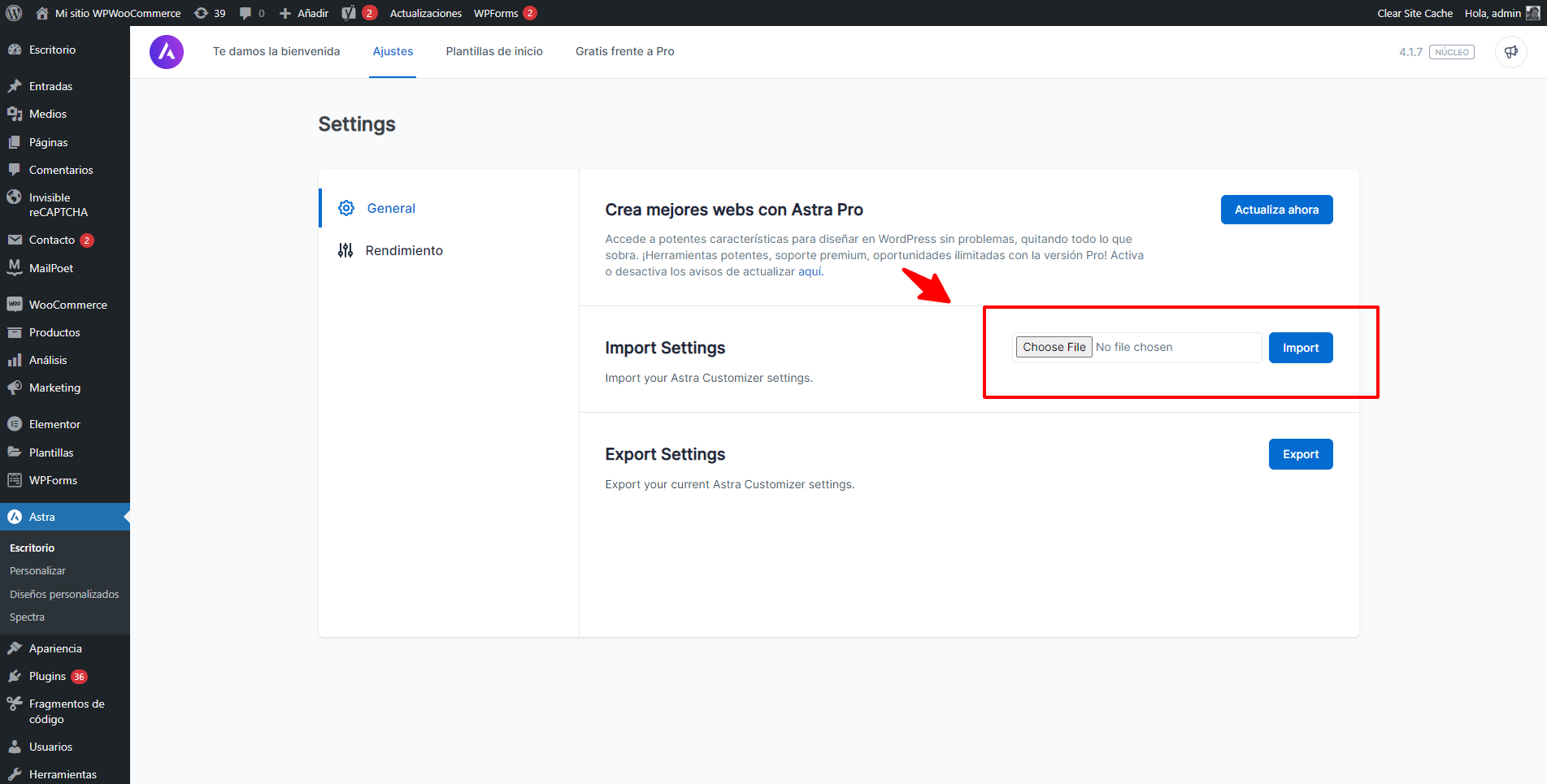The image size is (1547, 784).
Task: Follow the aquí link
Action: coord(810,271)
